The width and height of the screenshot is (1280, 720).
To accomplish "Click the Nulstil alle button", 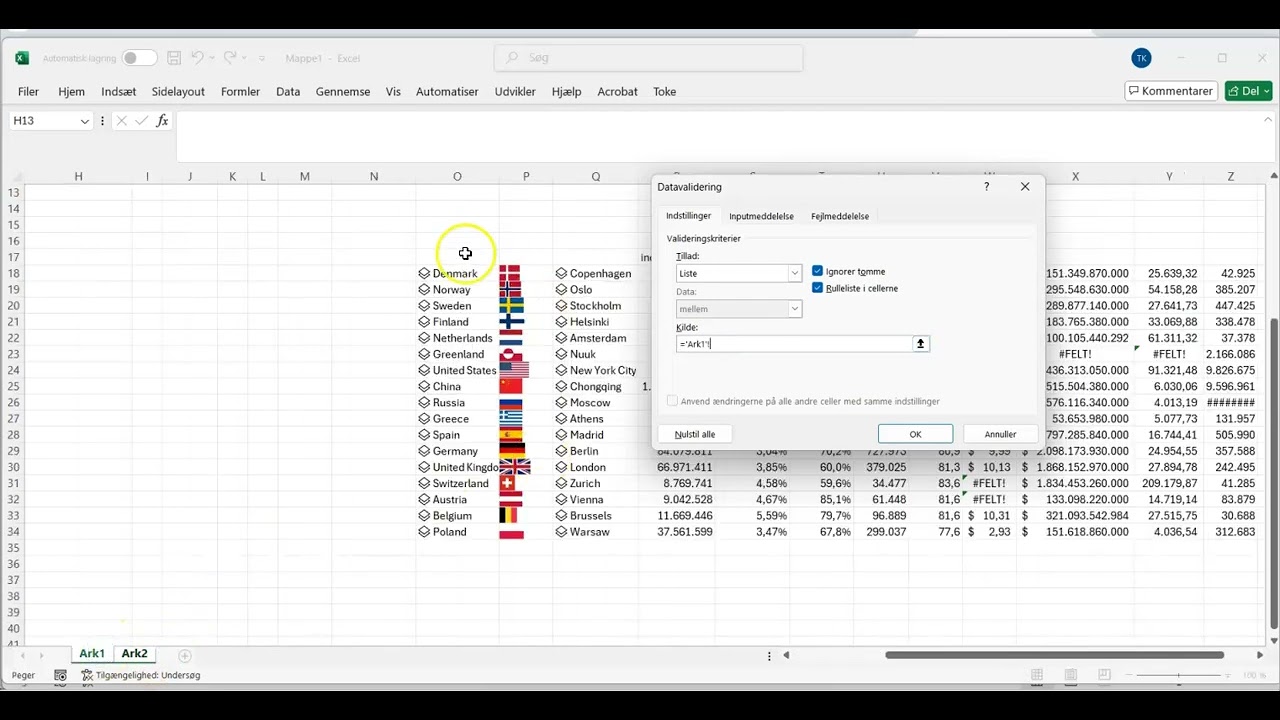I will coord(695,434).
